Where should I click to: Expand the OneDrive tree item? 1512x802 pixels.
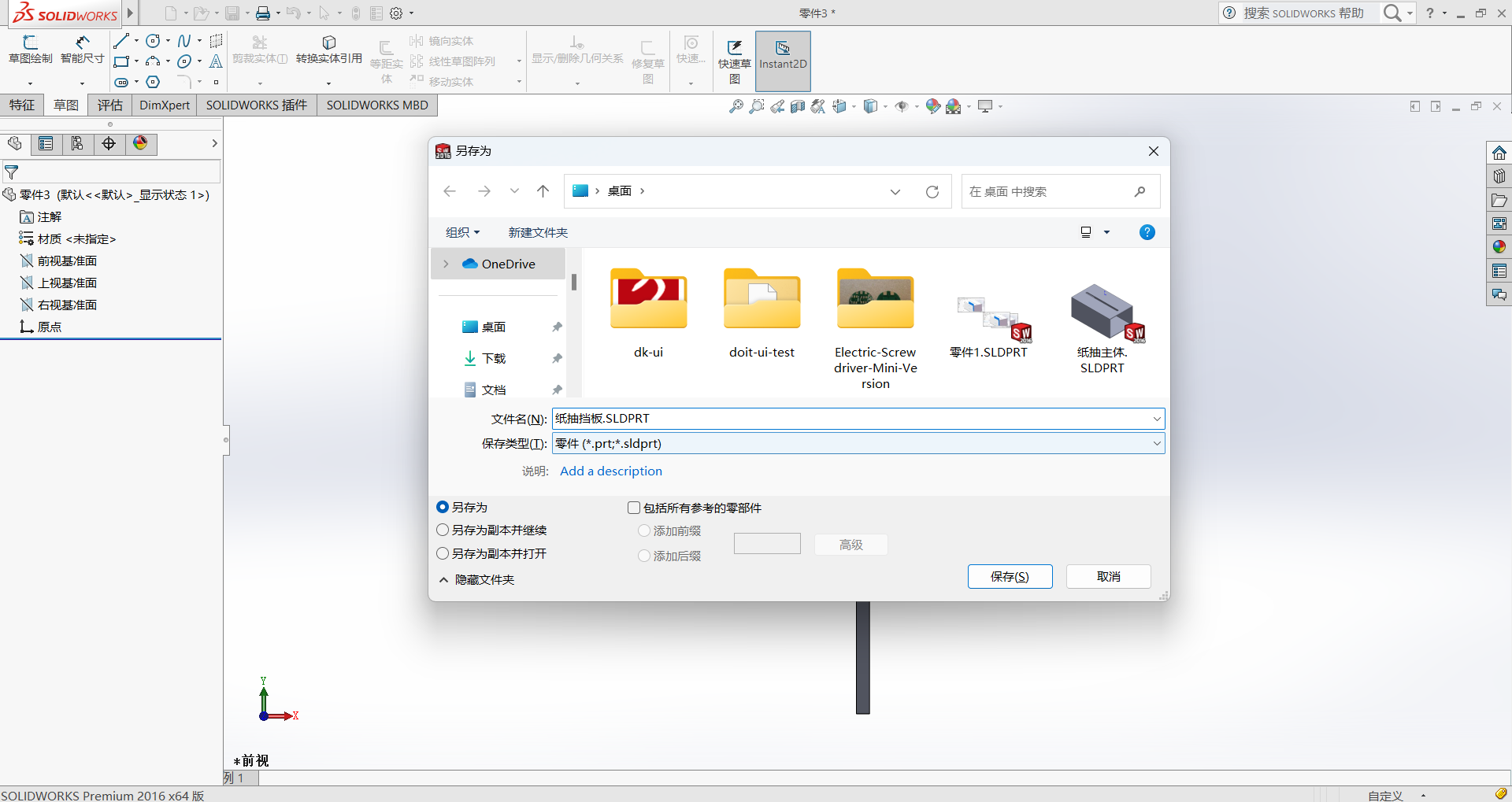[x=447, y=264]
